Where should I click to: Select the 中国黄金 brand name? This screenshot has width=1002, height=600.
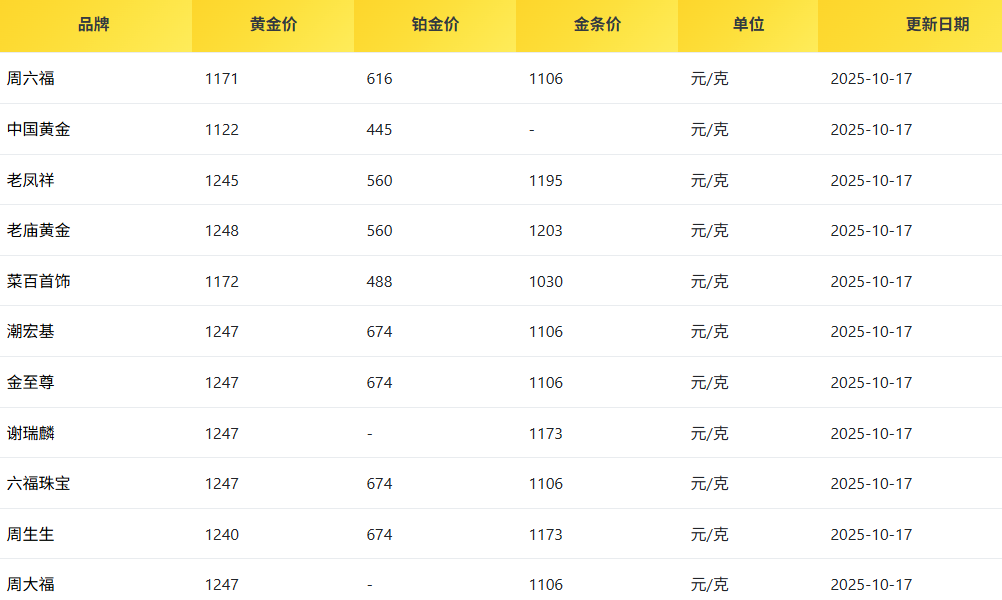[39, 130]
